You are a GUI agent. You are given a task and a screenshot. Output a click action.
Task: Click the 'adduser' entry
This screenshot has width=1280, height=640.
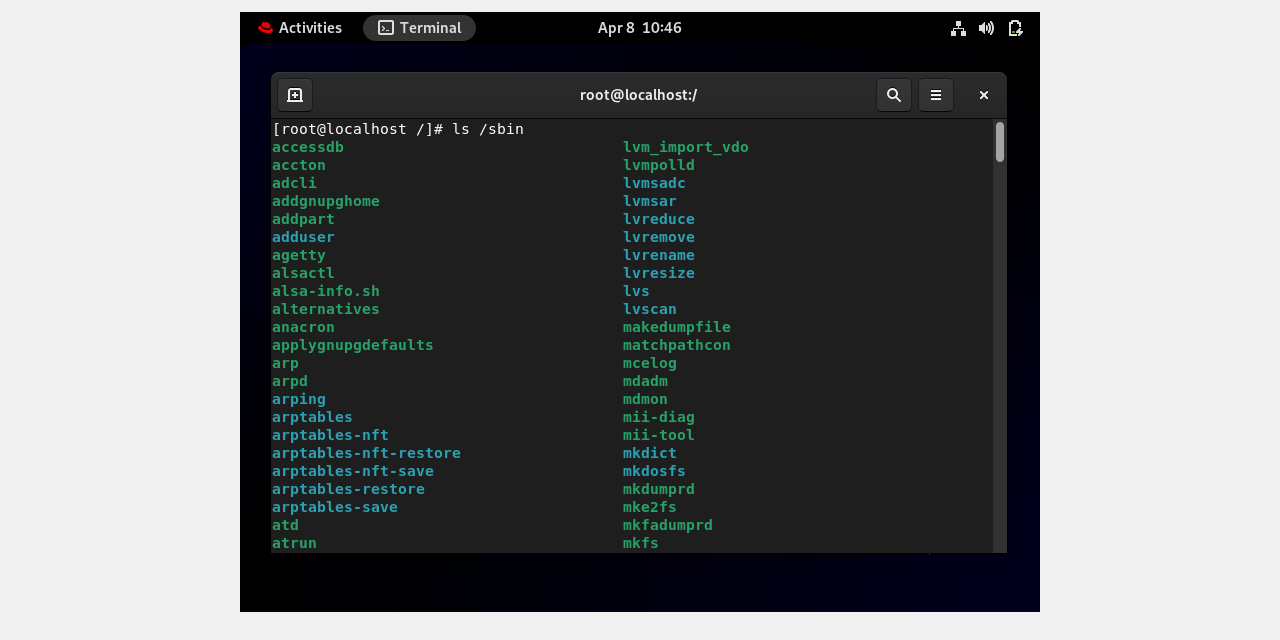tap(303, 237)
